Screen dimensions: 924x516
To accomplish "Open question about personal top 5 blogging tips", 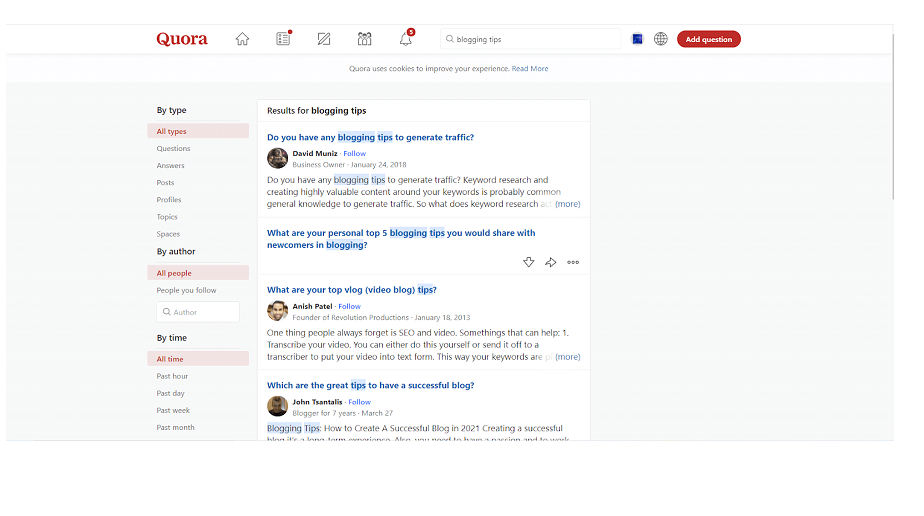I will tap(401, 239).
